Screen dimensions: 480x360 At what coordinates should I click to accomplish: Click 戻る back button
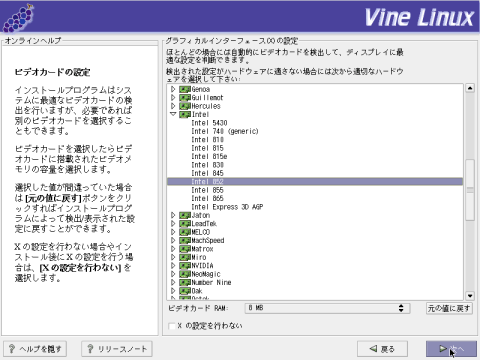point(382,349)
